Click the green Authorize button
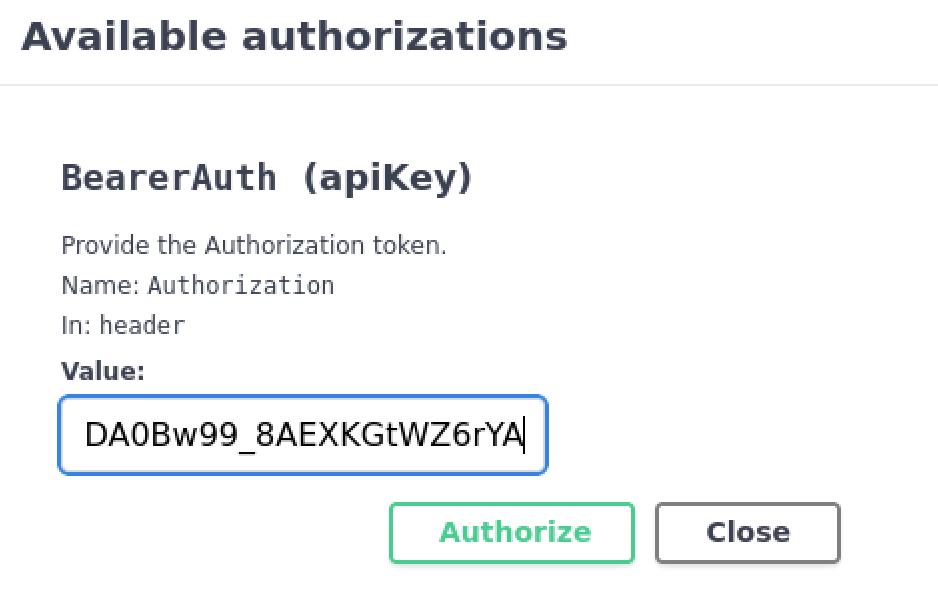 pyautogui.click(x=511, y=532)
